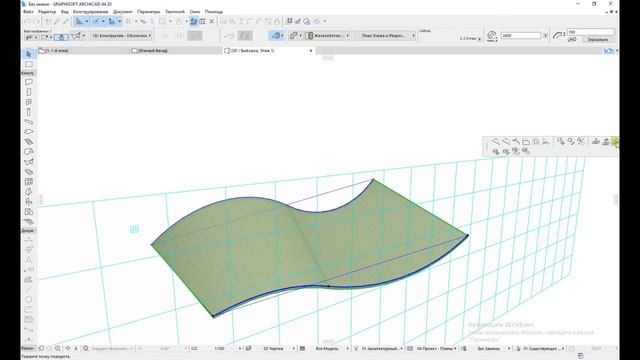Select the Column tool

click(x=29, y=112)
